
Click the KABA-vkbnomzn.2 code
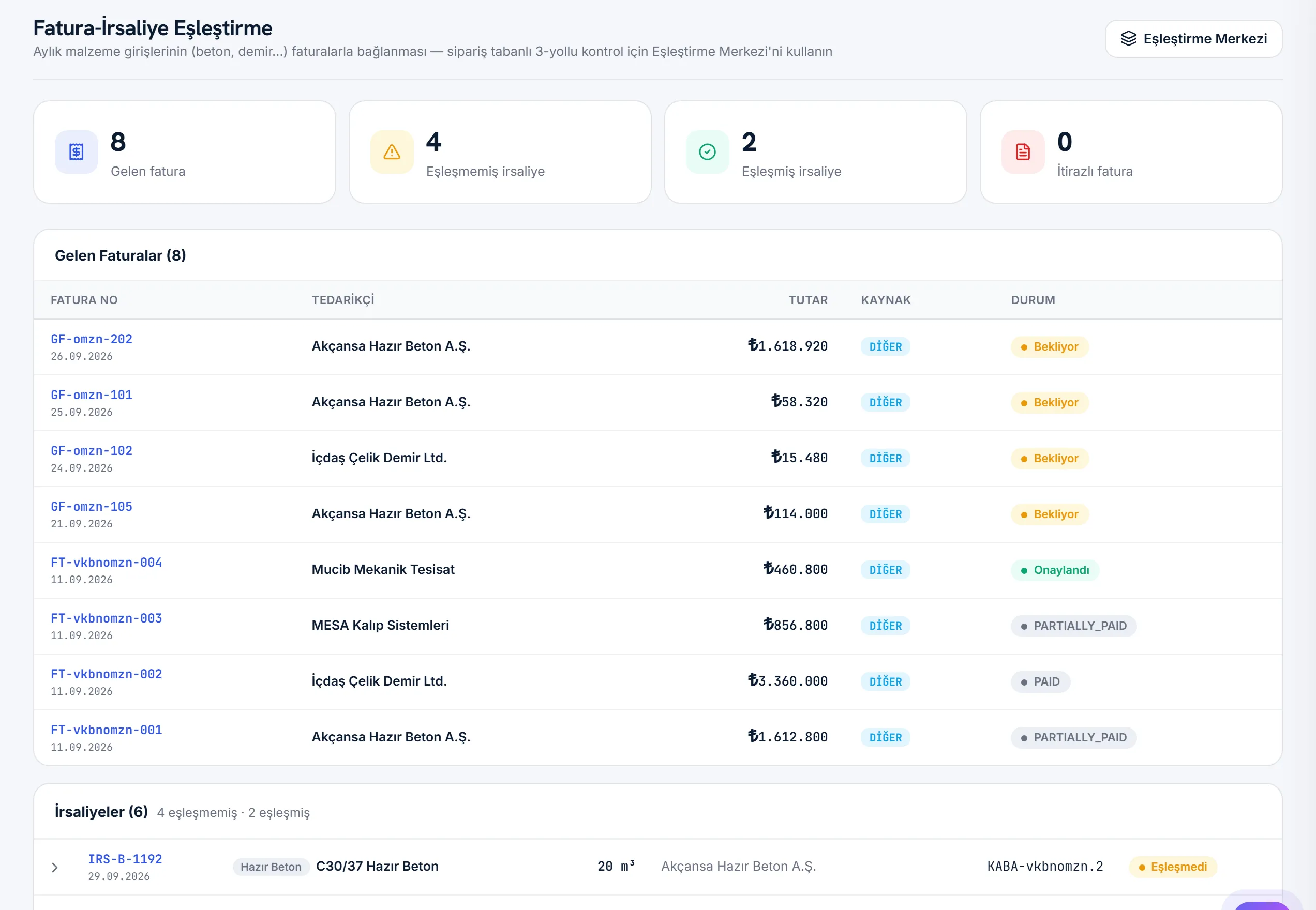1045,867
